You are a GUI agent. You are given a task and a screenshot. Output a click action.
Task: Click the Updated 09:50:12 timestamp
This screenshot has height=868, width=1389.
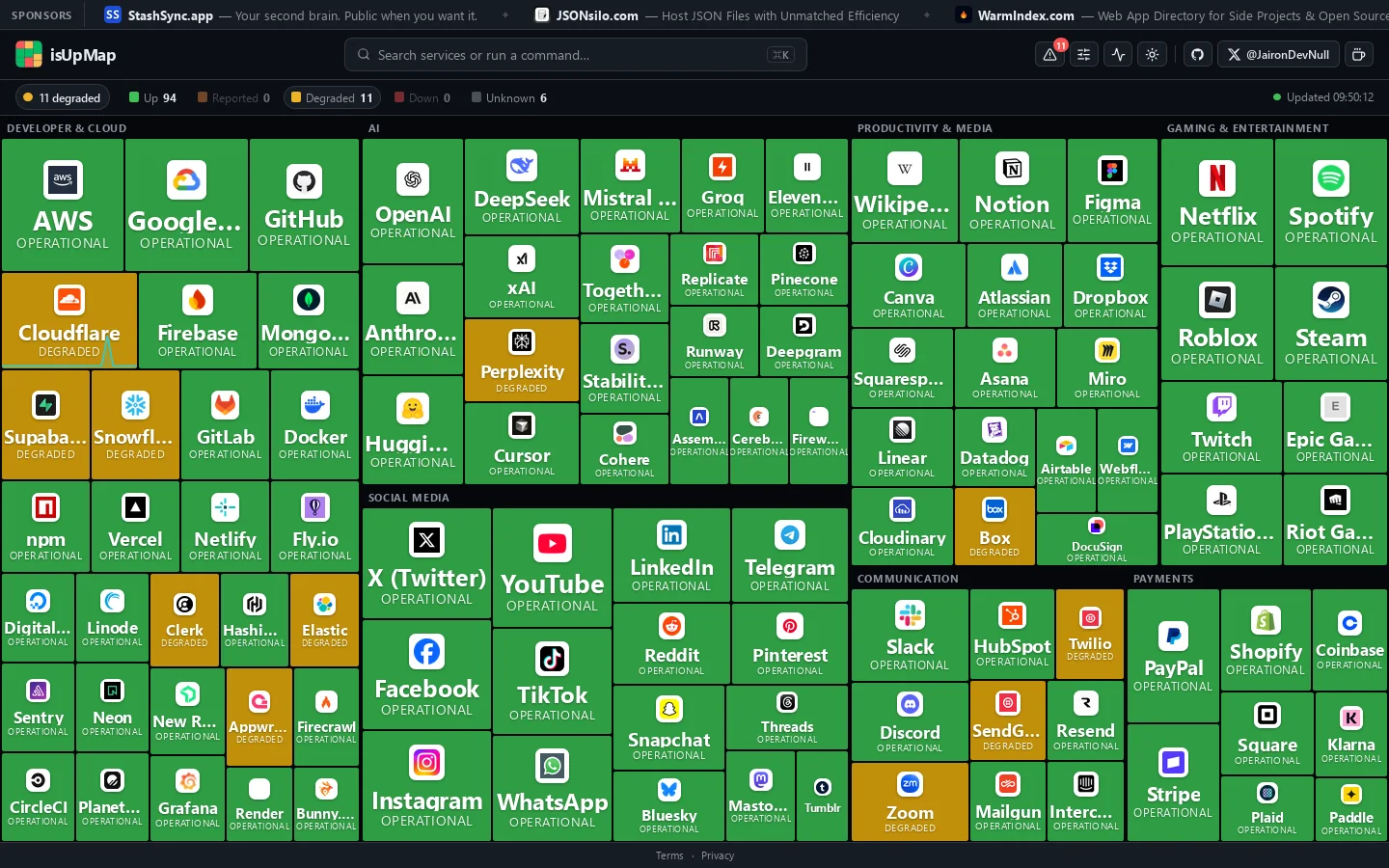tap(1323, 97)
